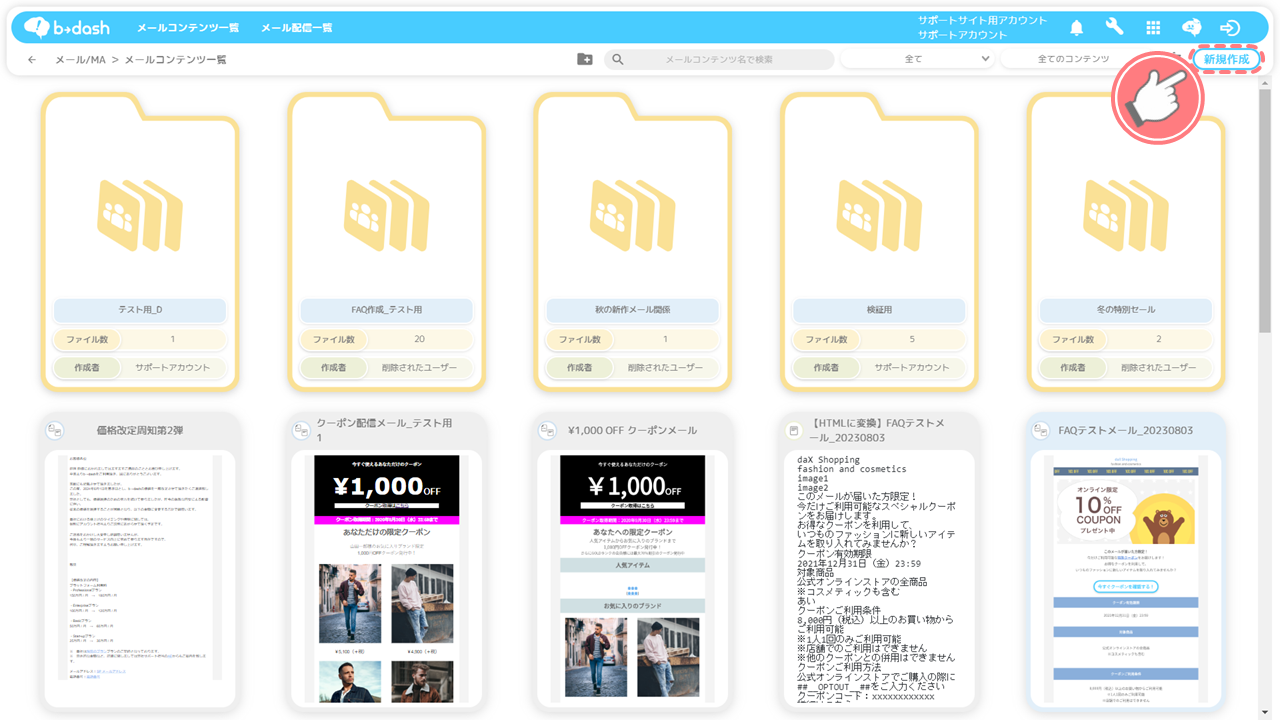Focus the メールコンテンツ名で検索 search field

(x=719, y=60)
